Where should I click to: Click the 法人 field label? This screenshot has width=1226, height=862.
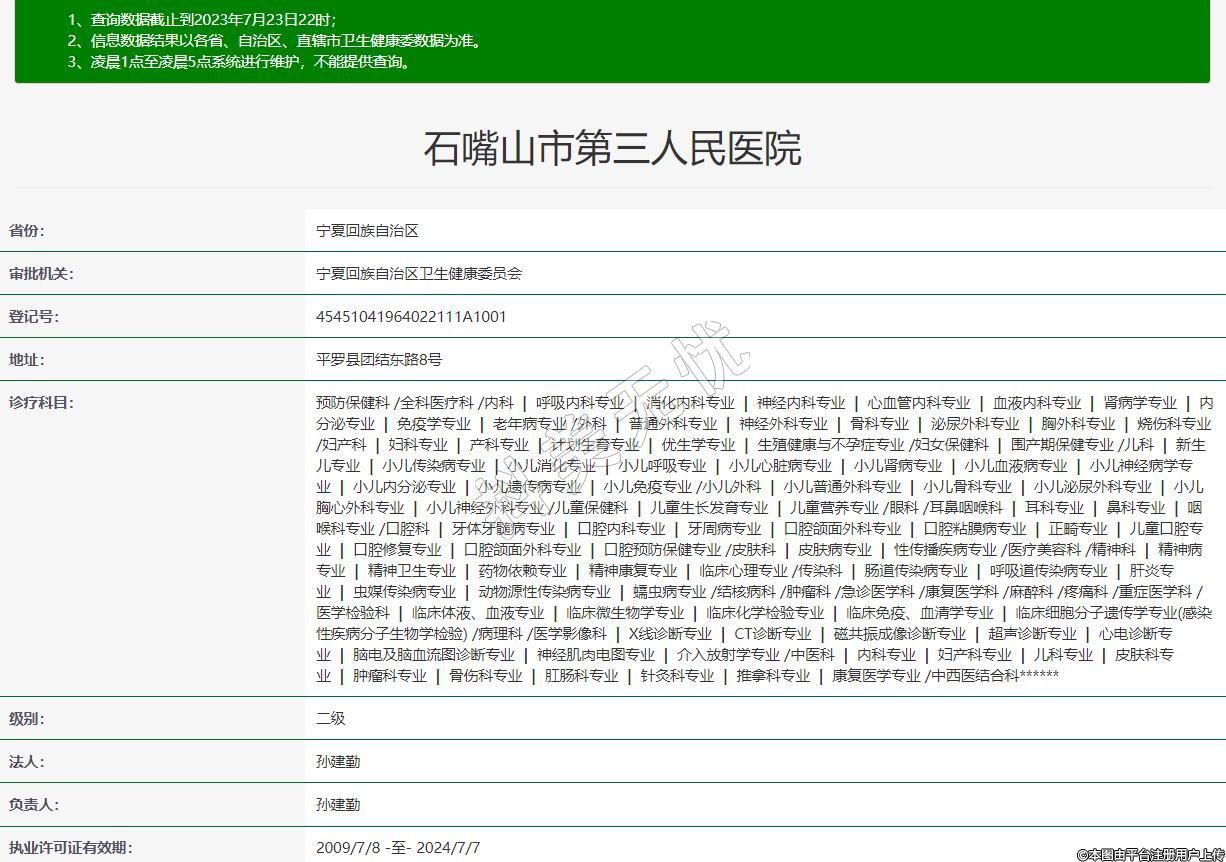[27, 761]
